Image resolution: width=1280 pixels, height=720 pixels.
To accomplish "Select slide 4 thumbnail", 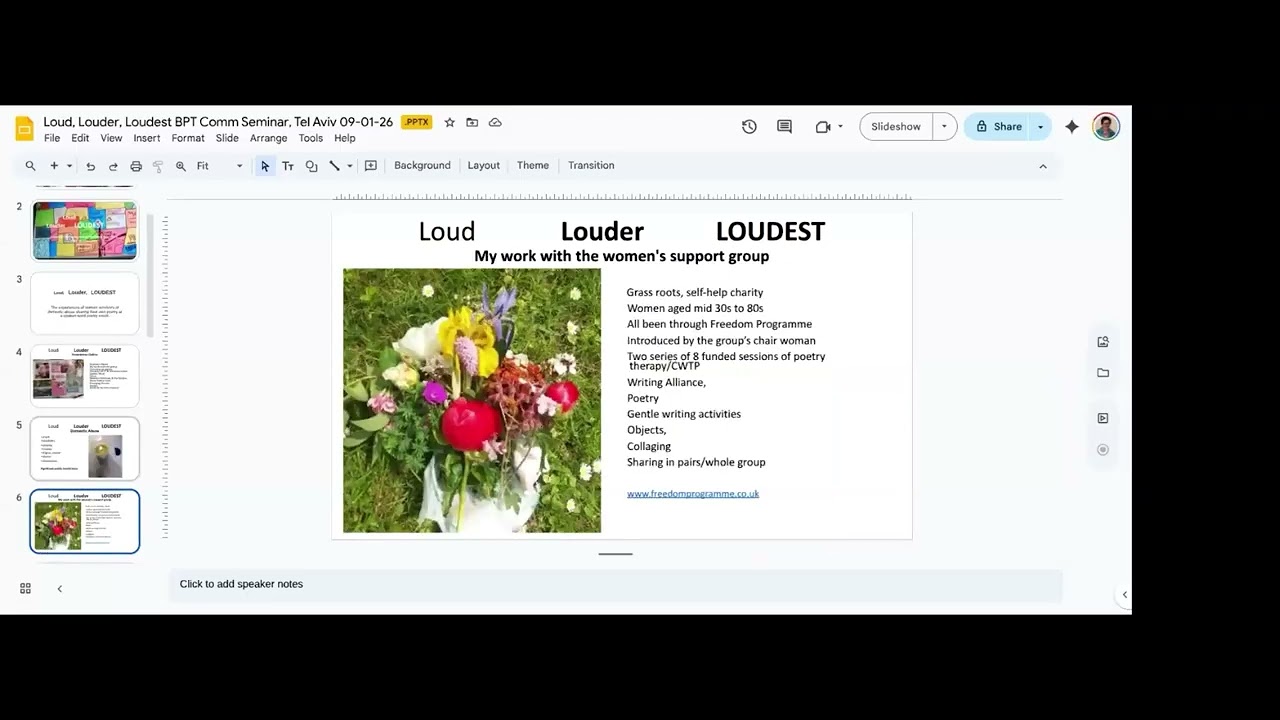I will 85,376.
